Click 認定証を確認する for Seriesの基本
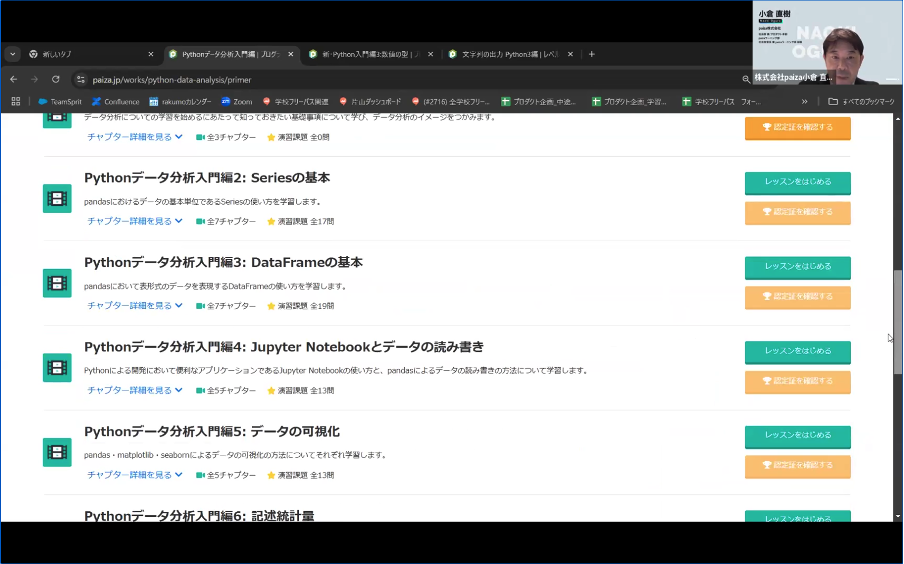The width and height of the screenshot is (904, 564). pyautogui.click(x=797, y=212)
